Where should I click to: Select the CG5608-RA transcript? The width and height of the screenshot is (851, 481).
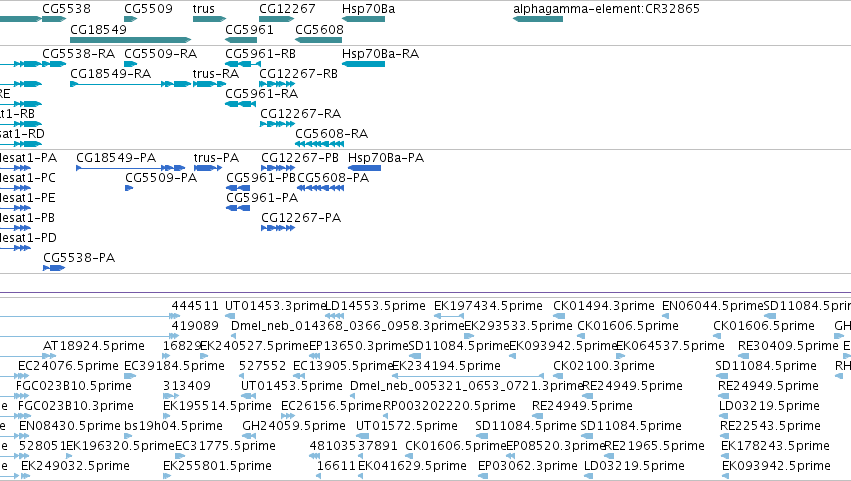(320, 144)
